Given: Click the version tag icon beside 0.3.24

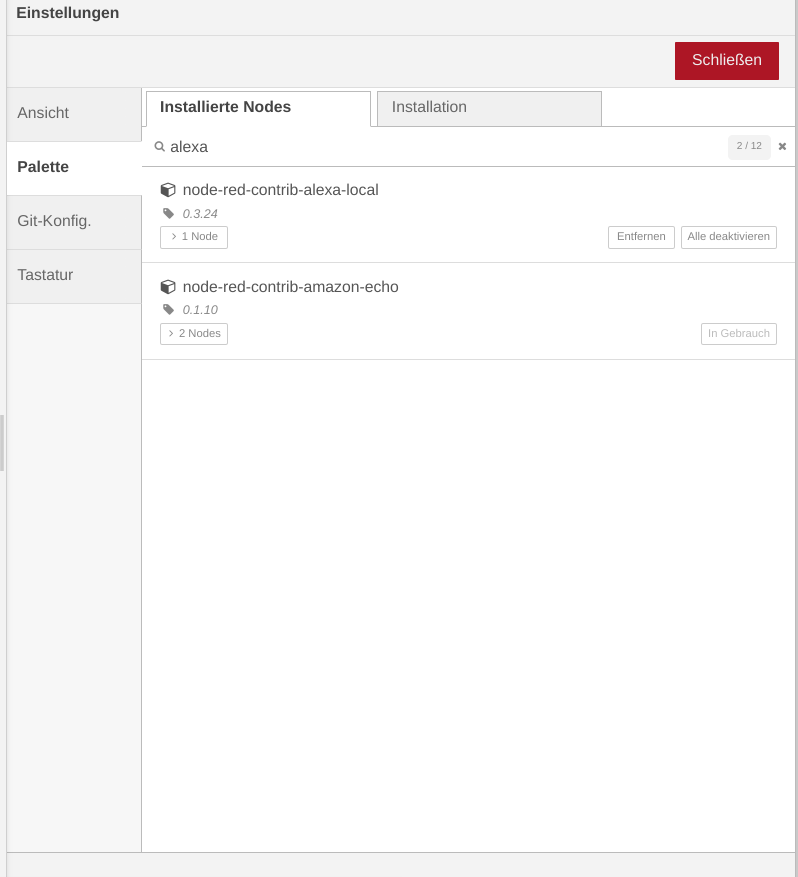Looking at the screenshot, I should tap(168, 213).
